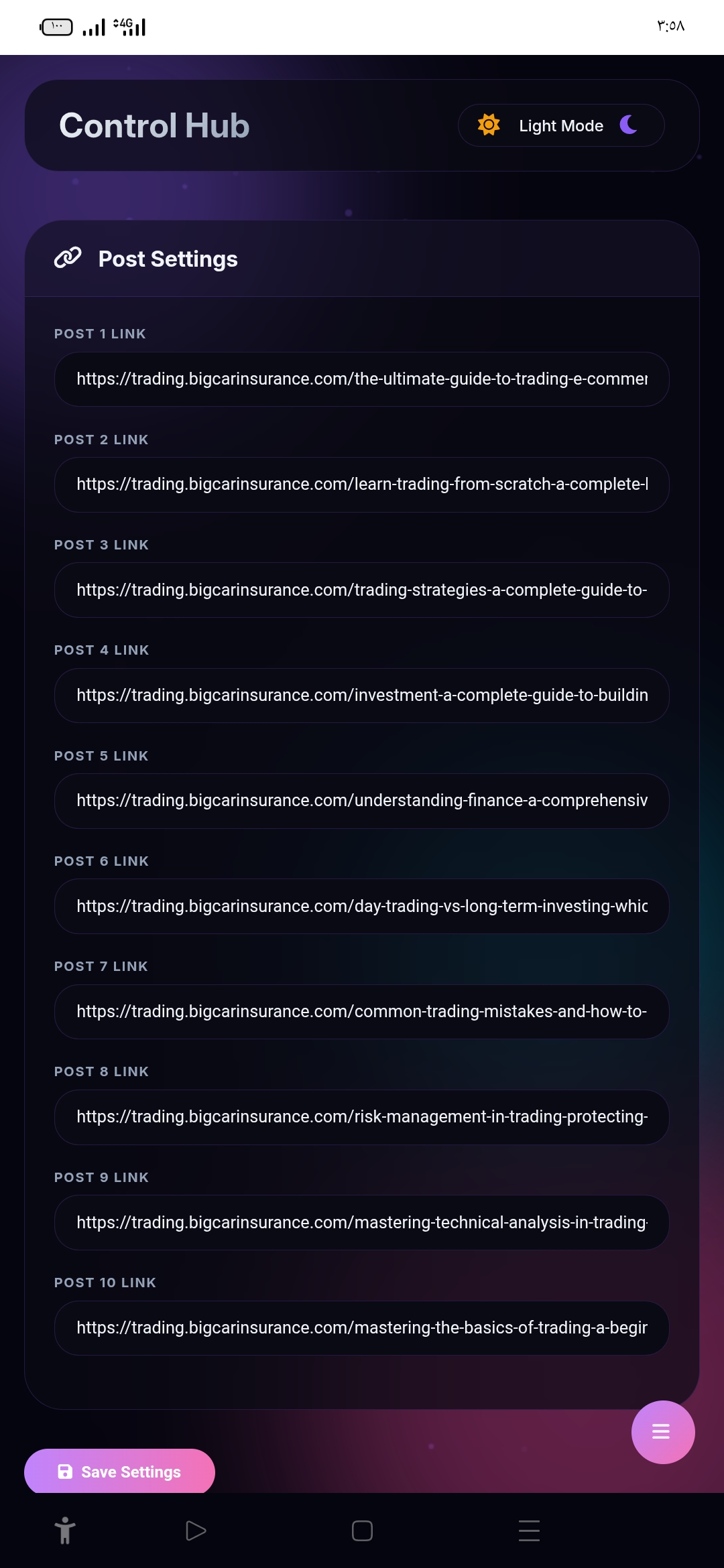Click the link icon beside Post Settings
Viewport: 724px width, 1568px height.
pyautogui.click(x=68, y=258)
